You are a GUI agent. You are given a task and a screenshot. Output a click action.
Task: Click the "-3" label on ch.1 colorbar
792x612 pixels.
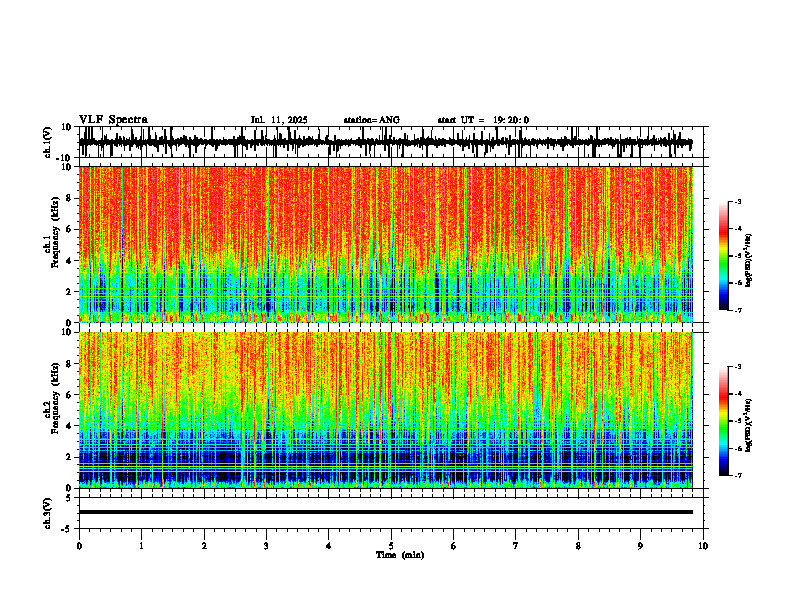coord(738,201)
